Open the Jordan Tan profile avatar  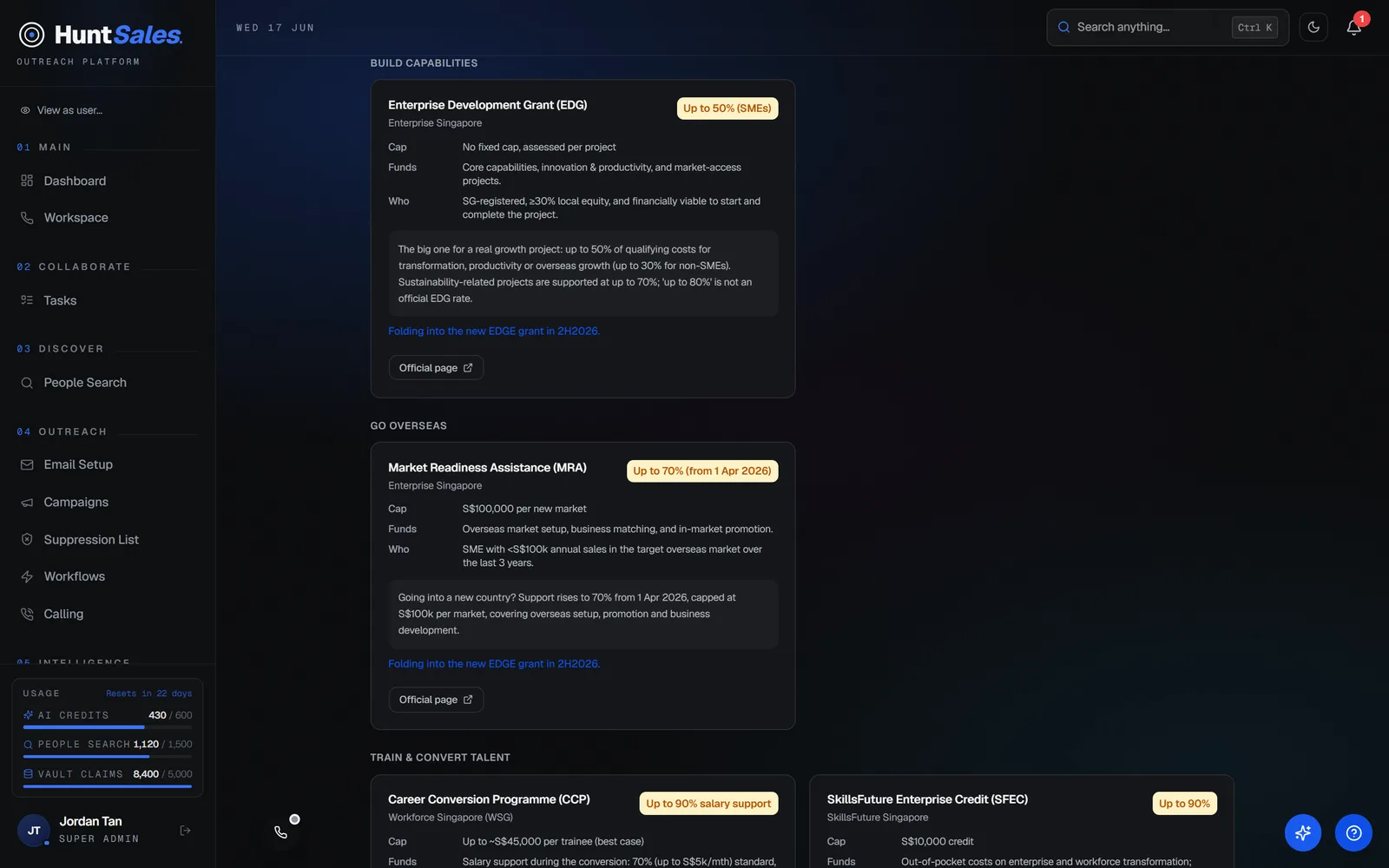point(34,831)
